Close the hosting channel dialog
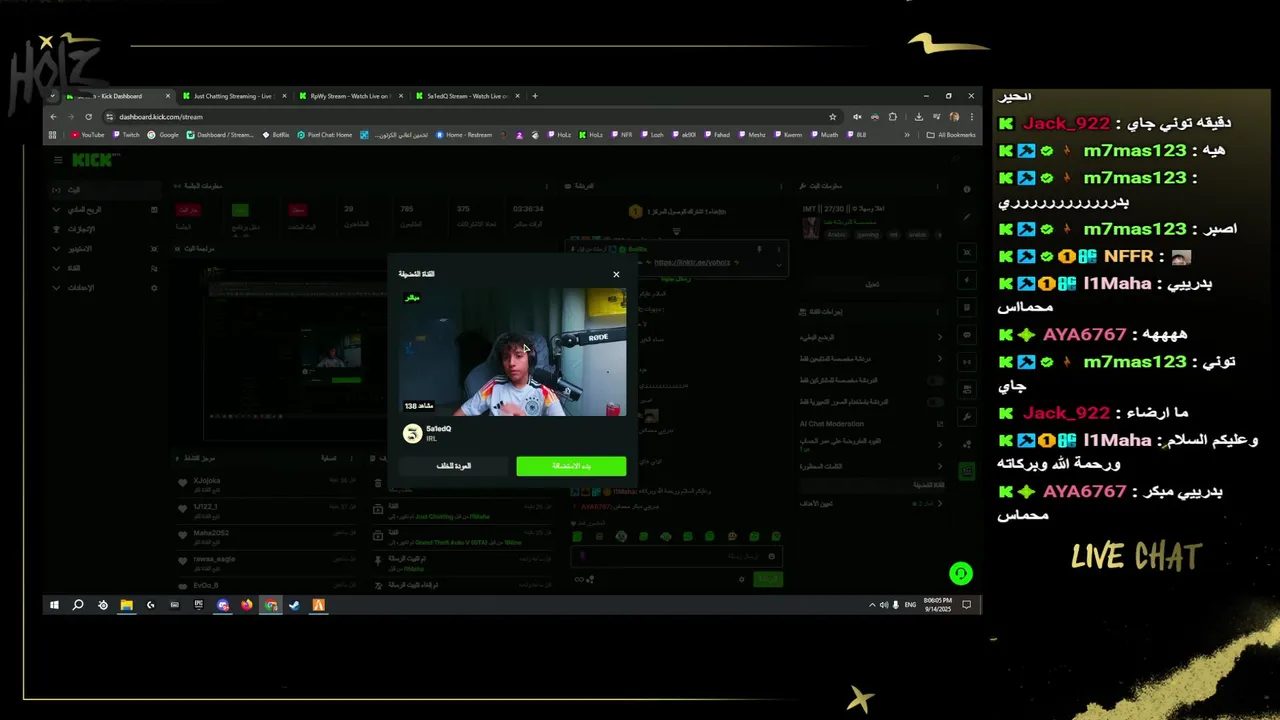 click(x=616, y=274)
